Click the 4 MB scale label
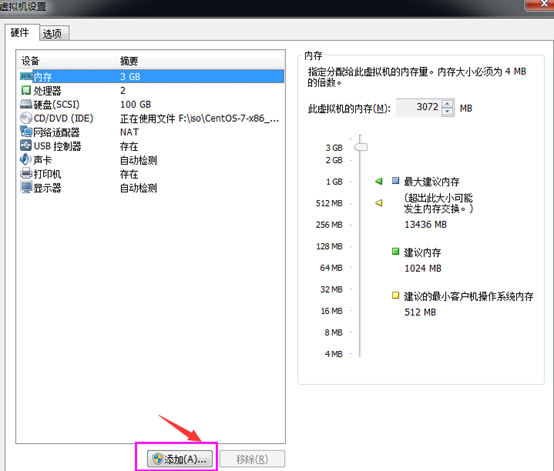The height and width of the screenshot is (471, 554). click(x=334, y=354)
